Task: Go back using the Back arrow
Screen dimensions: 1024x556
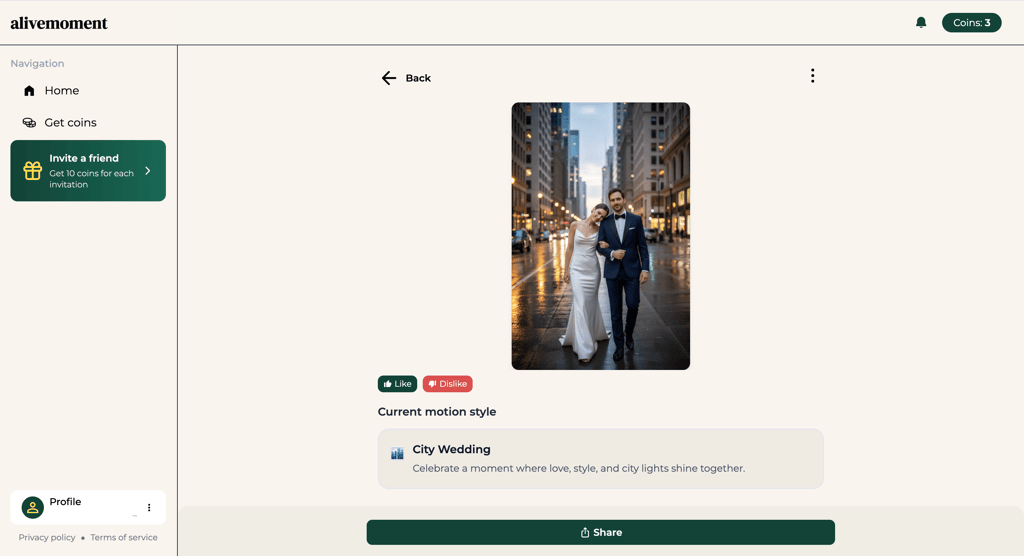Action: [x=389, y=78]
